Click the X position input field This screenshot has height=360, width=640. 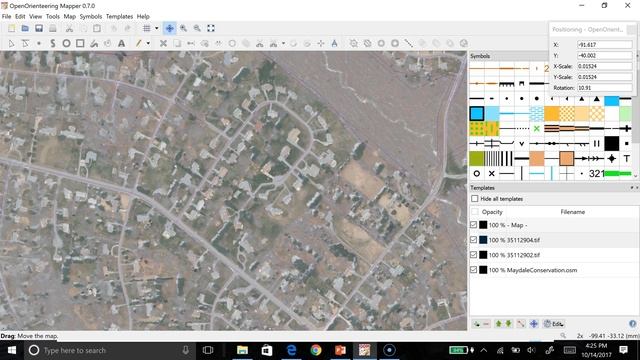[x=604, y=44]
